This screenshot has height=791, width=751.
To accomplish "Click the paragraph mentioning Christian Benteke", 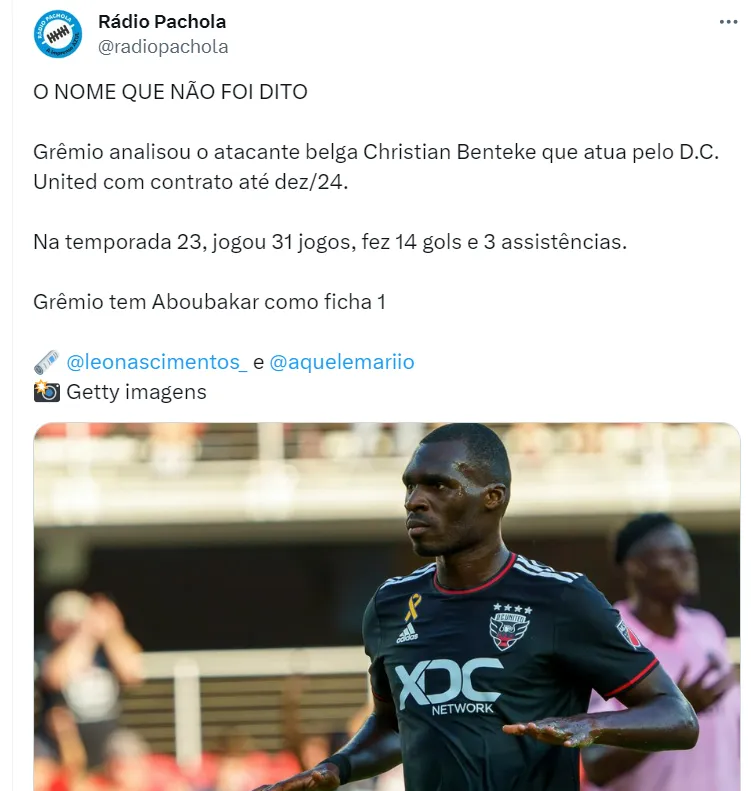I will coord(376,166).
